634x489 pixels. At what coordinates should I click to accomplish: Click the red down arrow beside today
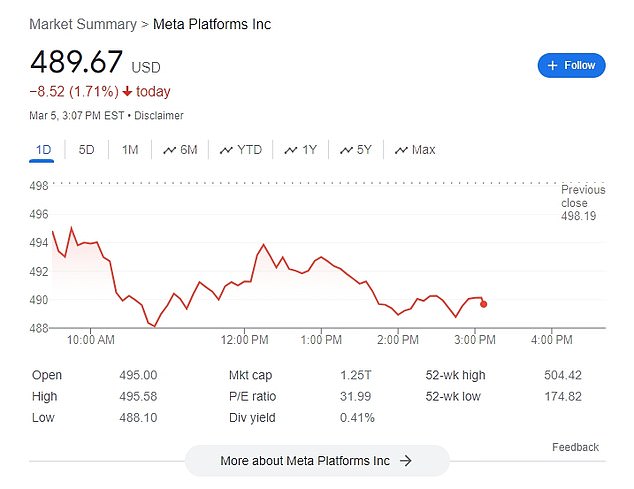click(127, 92)
